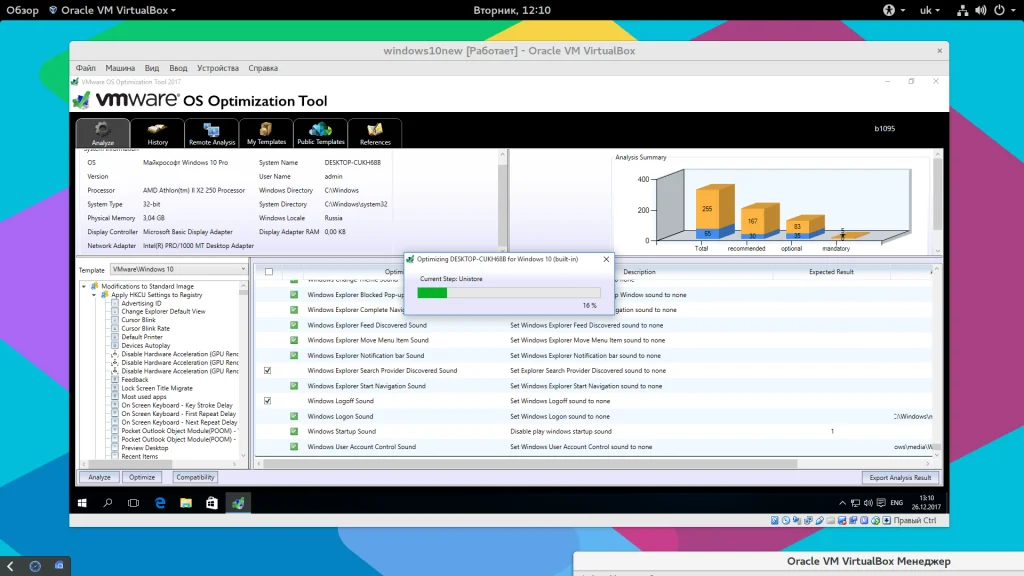
Task: Collapse the Modifications to Standard Image node
Action: 86,287
